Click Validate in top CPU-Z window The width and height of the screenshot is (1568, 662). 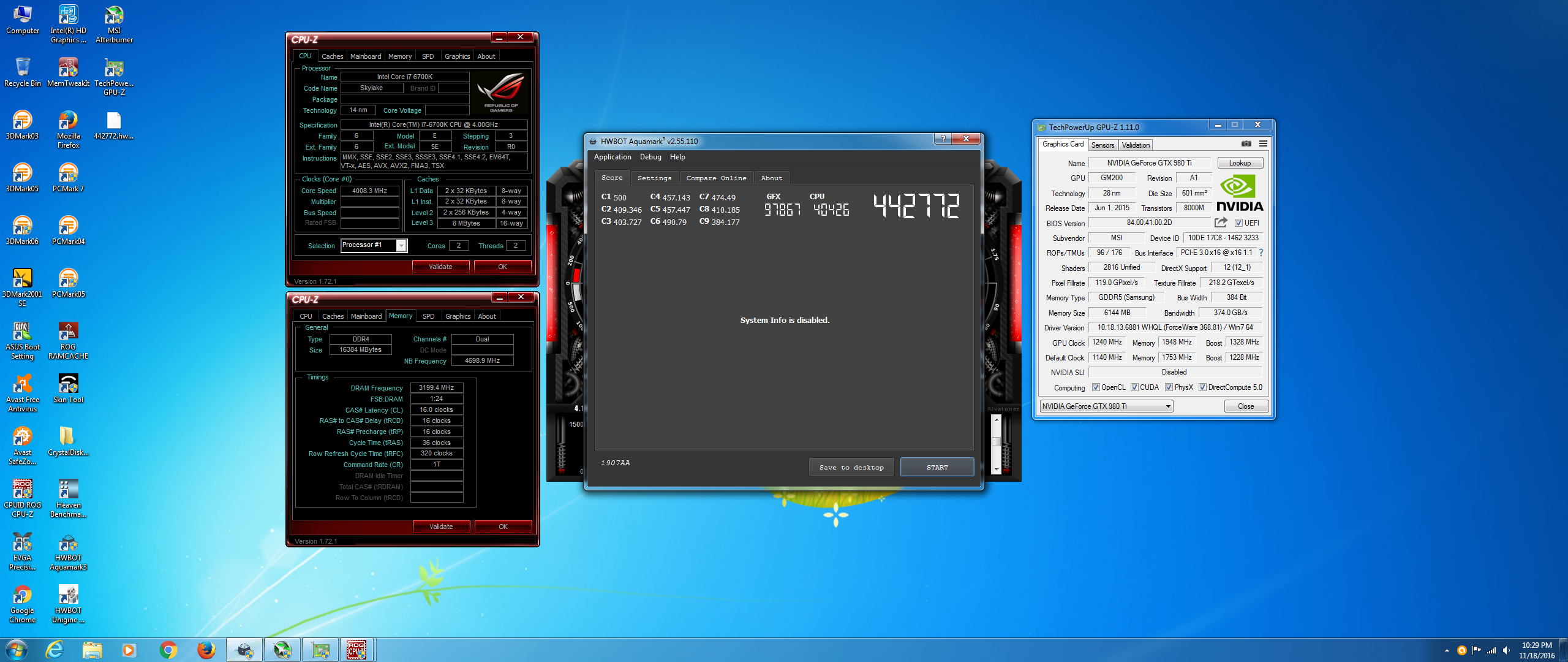click(440, 267)
